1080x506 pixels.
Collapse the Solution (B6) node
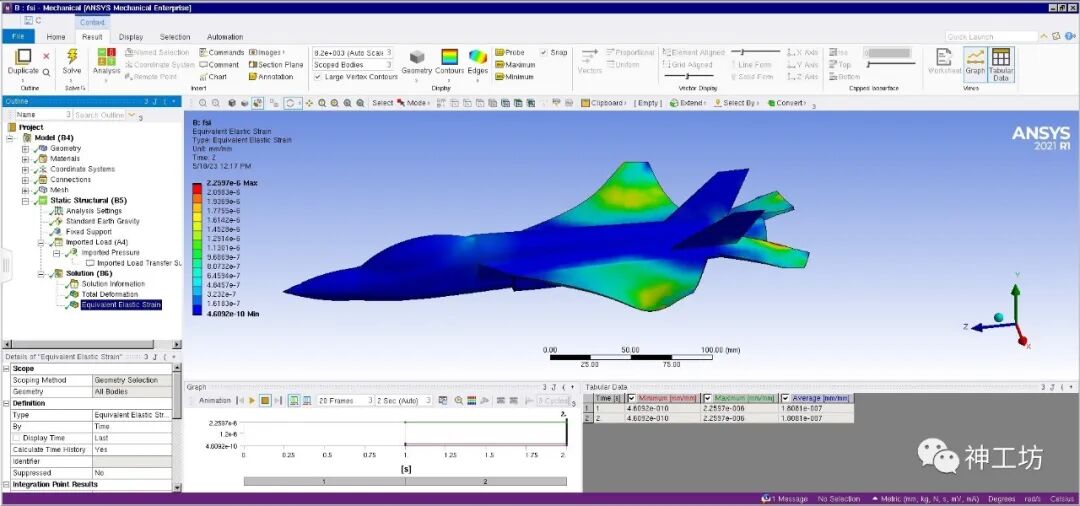41,274
